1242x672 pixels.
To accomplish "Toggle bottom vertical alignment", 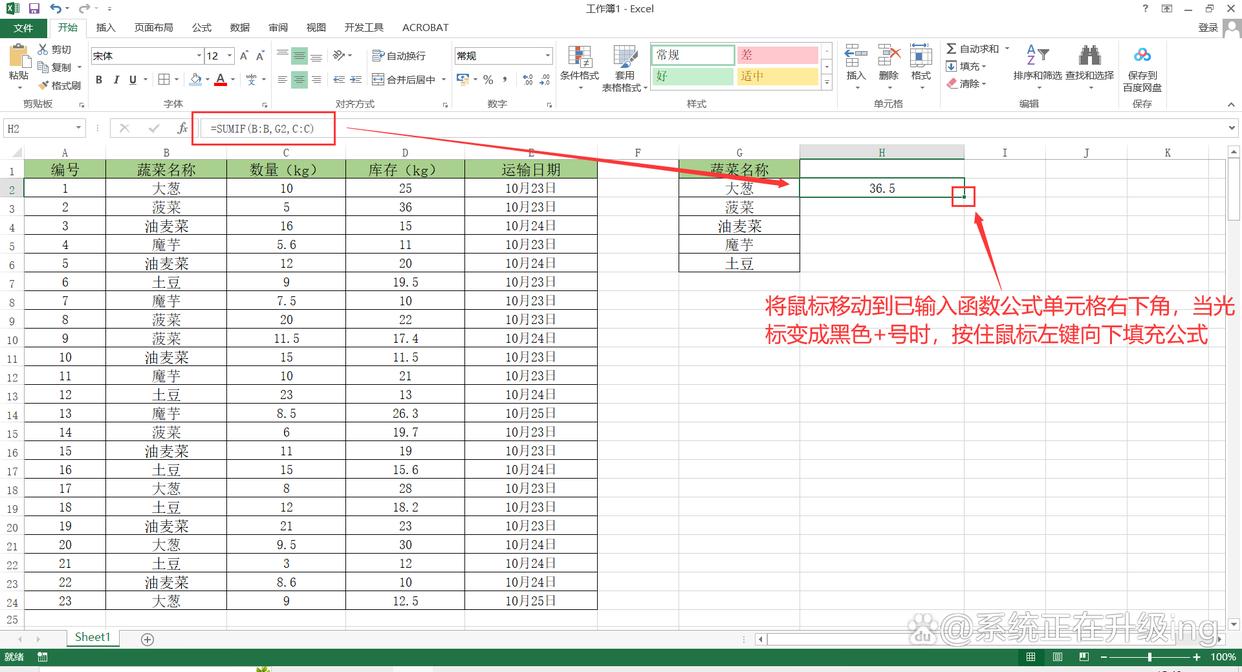I will point(317,56).
